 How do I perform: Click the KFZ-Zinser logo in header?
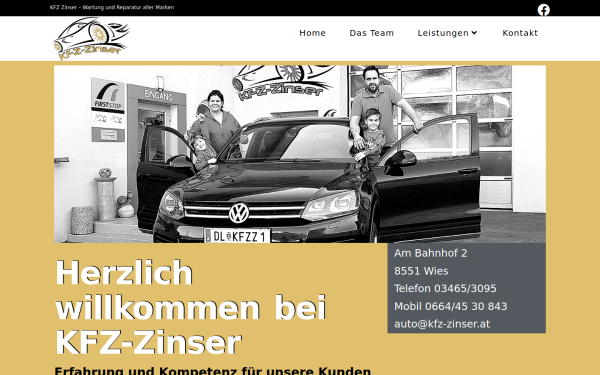click(x=91, y=39)
